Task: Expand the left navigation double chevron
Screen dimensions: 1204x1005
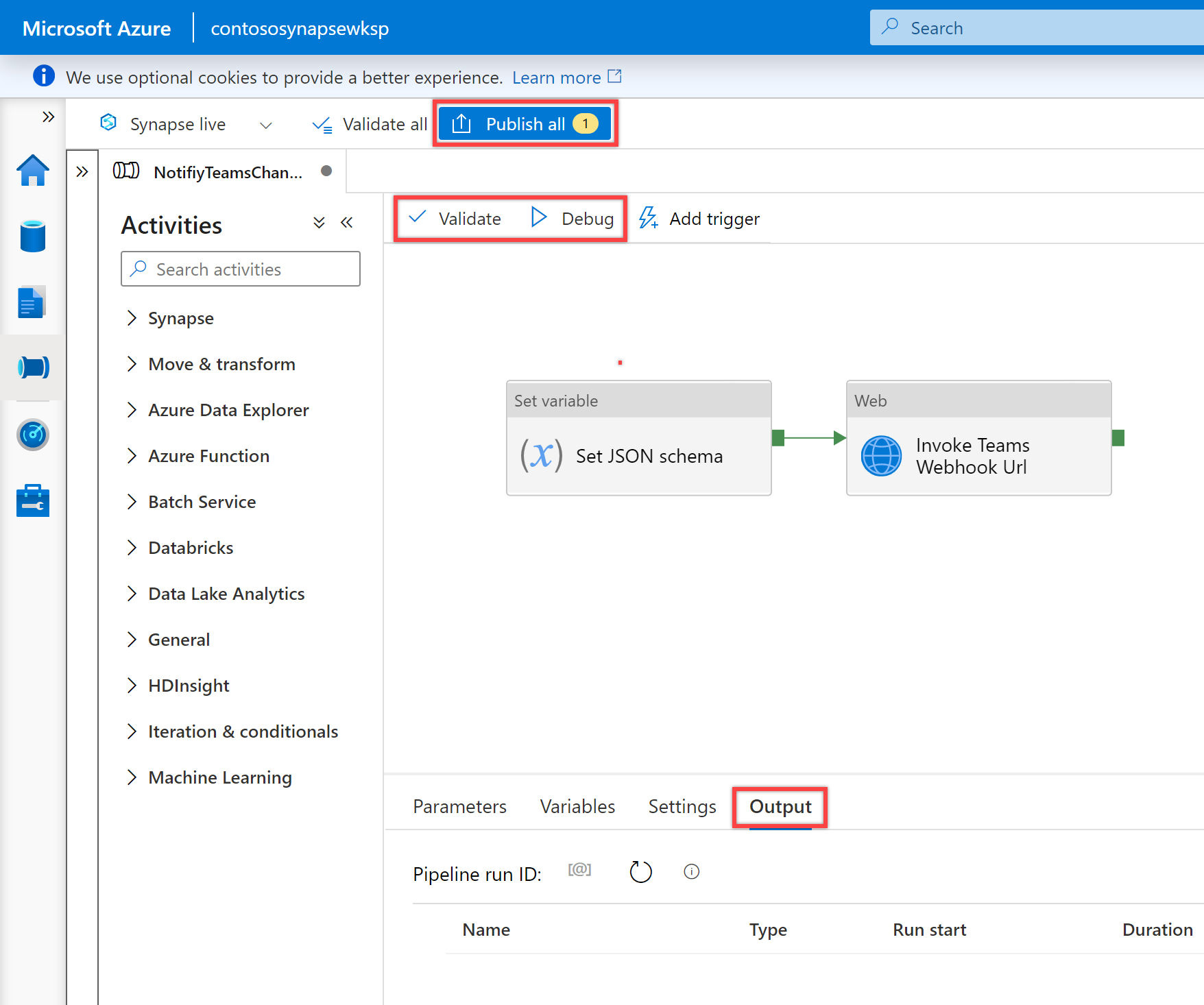Action: (x=48, y=117)
